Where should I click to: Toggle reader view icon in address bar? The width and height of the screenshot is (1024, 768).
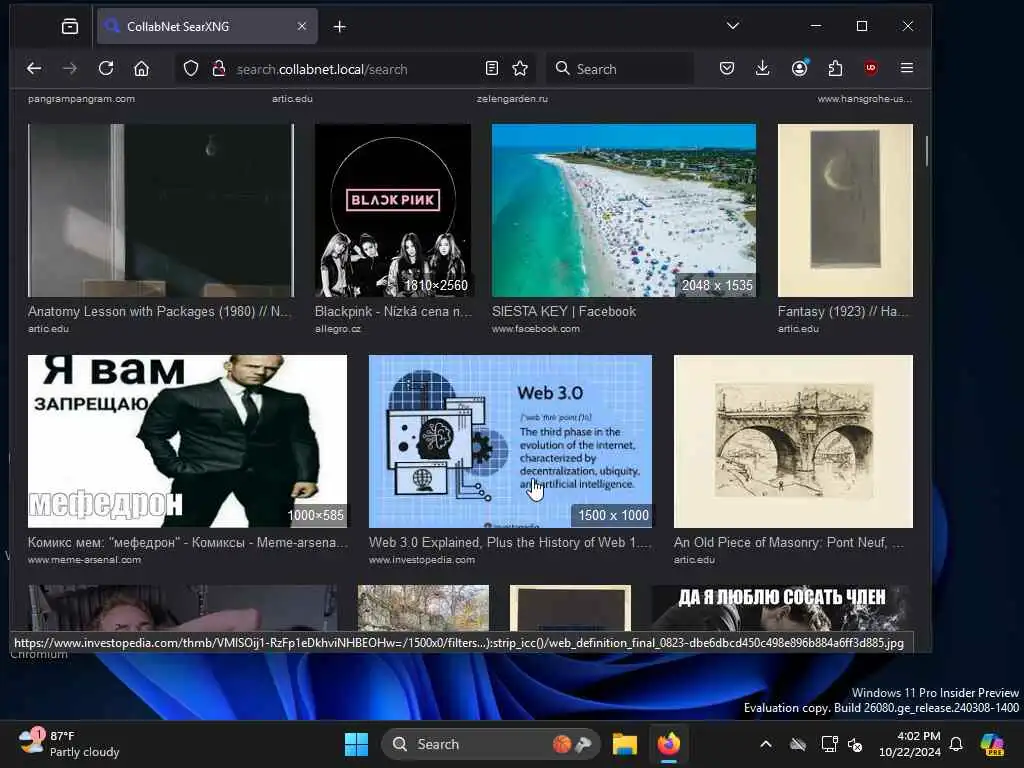492,69
